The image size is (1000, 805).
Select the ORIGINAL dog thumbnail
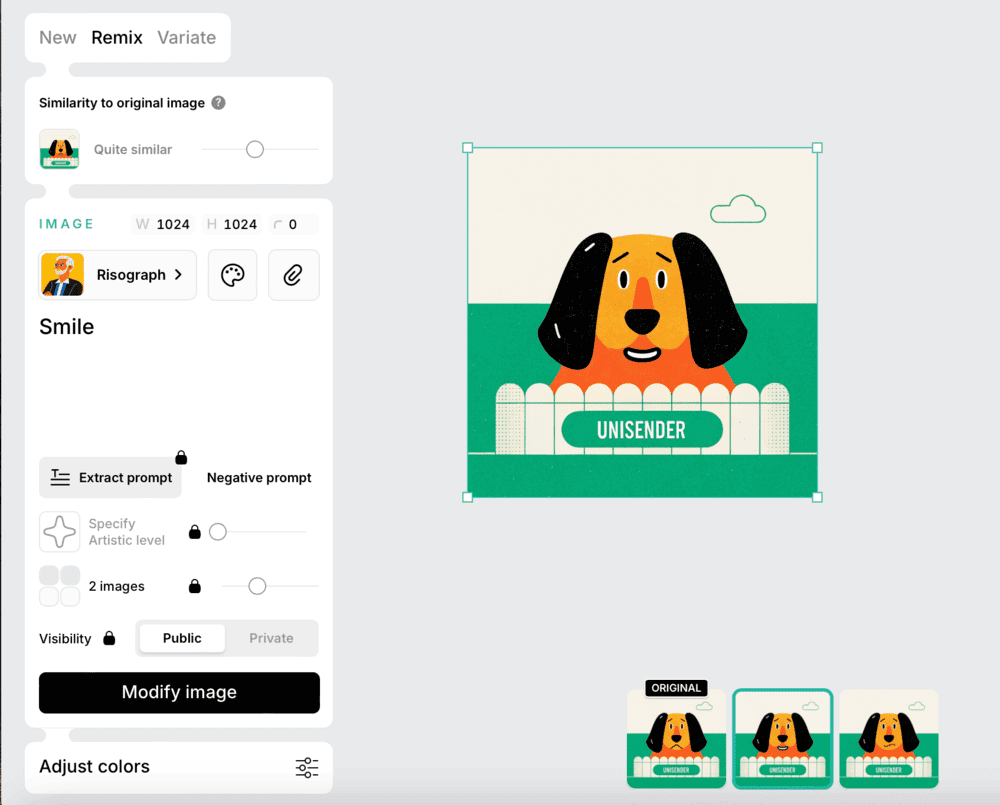676,739
